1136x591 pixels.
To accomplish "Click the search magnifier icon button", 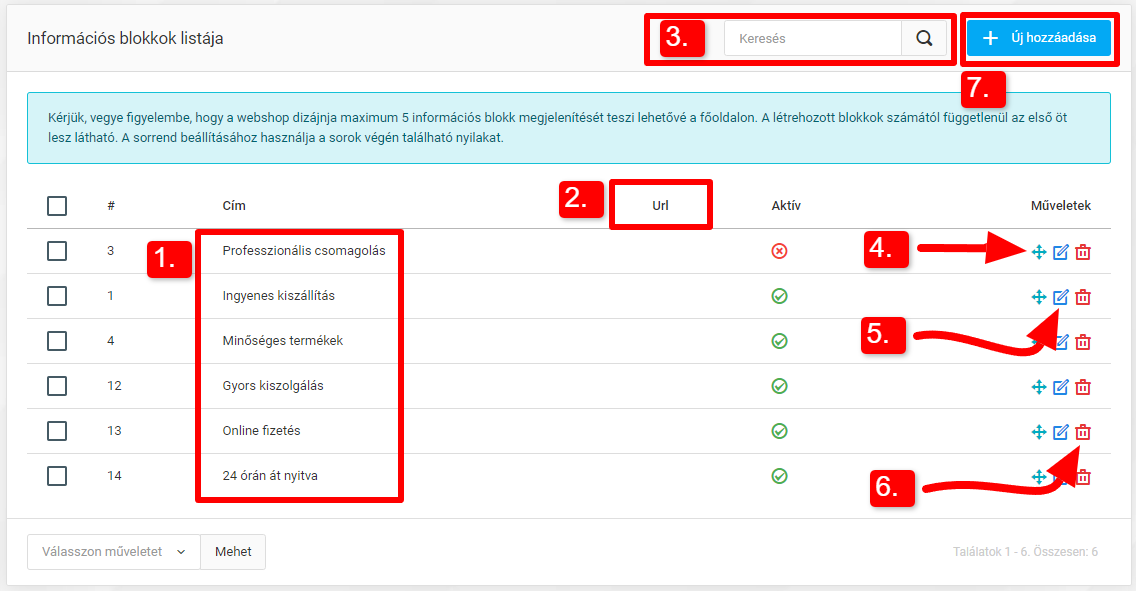I will click(924, 39).
